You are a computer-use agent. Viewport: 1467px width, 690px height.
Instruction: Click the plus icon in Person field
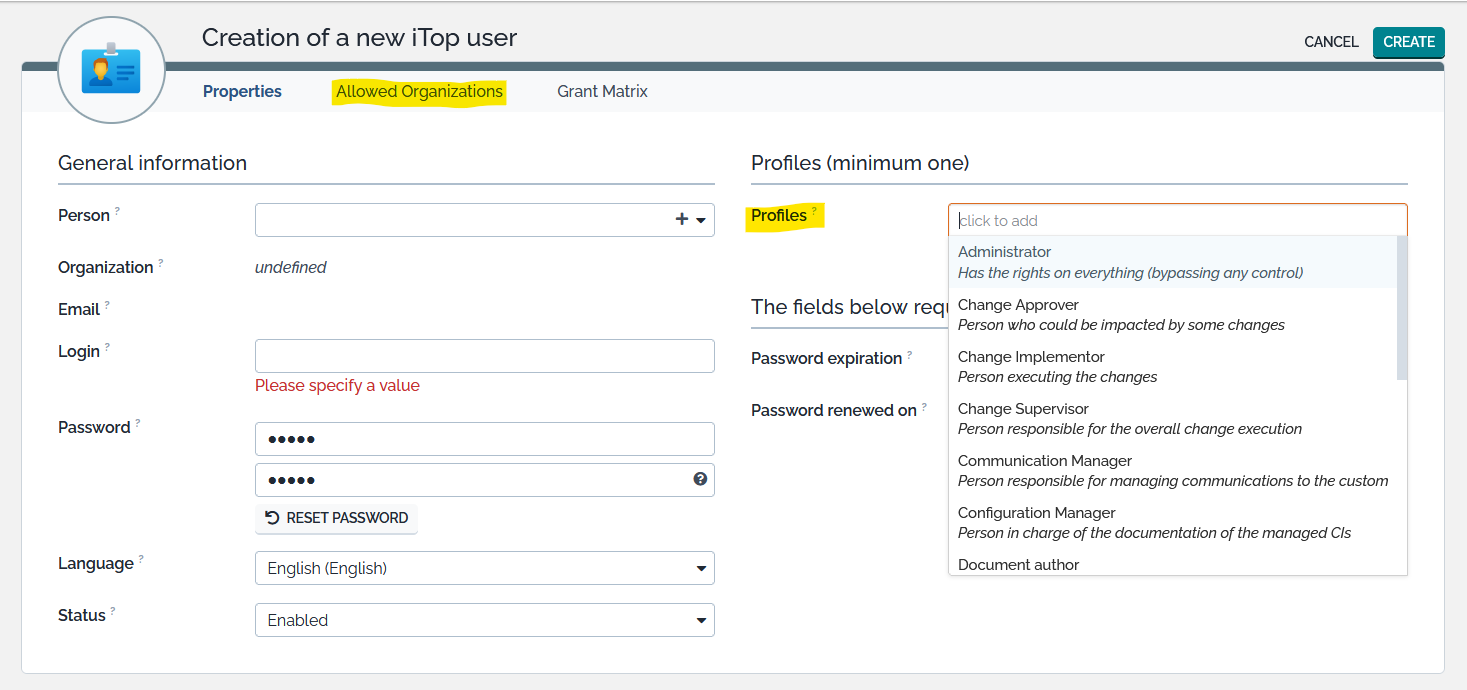[682, 220]
